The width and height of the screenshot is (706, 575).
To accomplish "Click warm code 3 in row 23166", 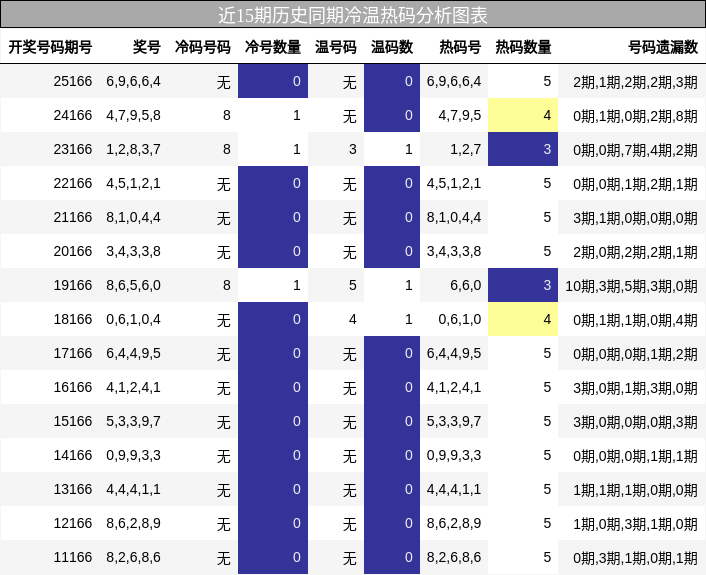I will tap(353, 149).
